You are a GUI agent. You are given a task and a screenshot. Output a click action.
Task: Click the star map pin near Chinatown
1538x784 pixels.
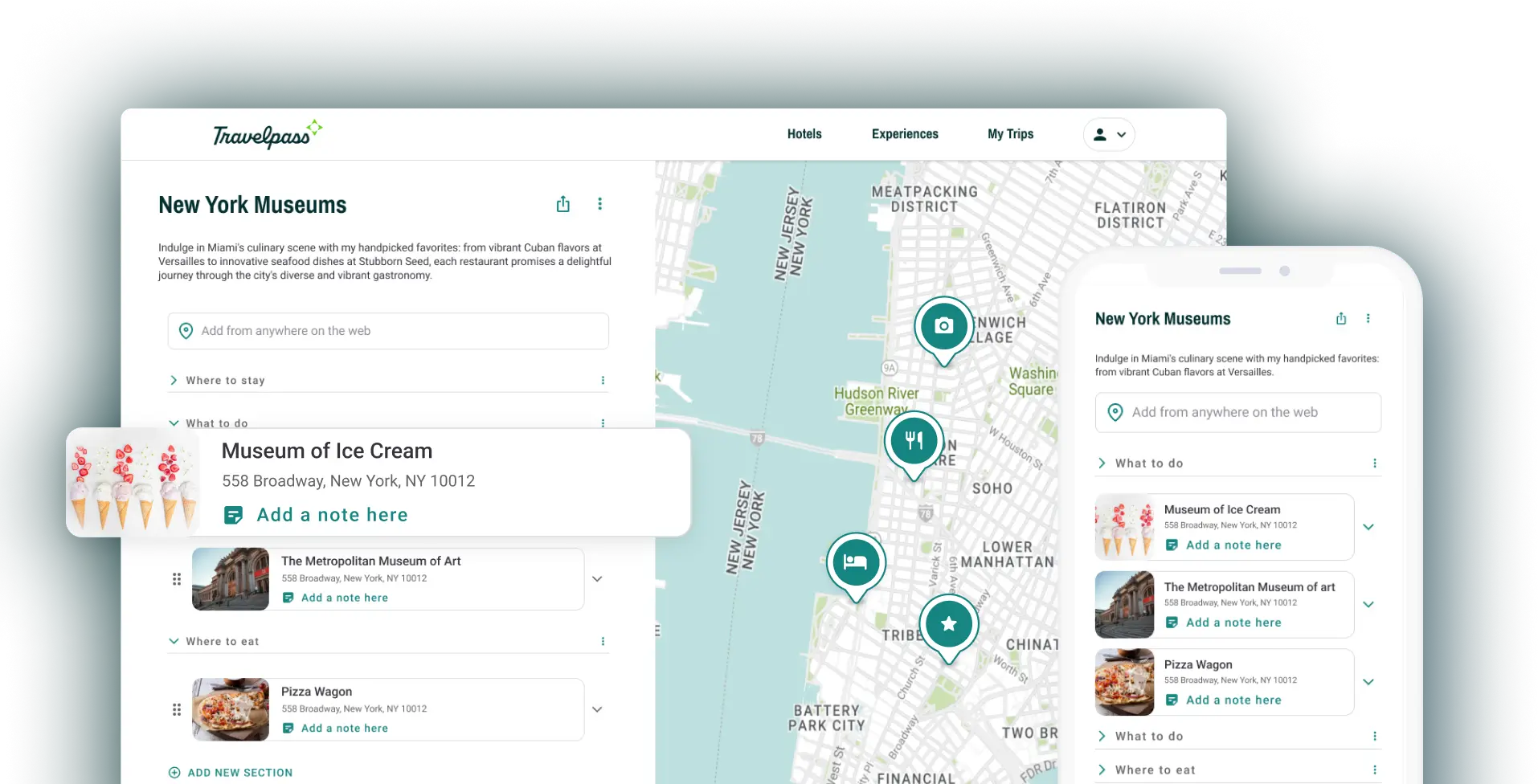(x=949, y=623)
